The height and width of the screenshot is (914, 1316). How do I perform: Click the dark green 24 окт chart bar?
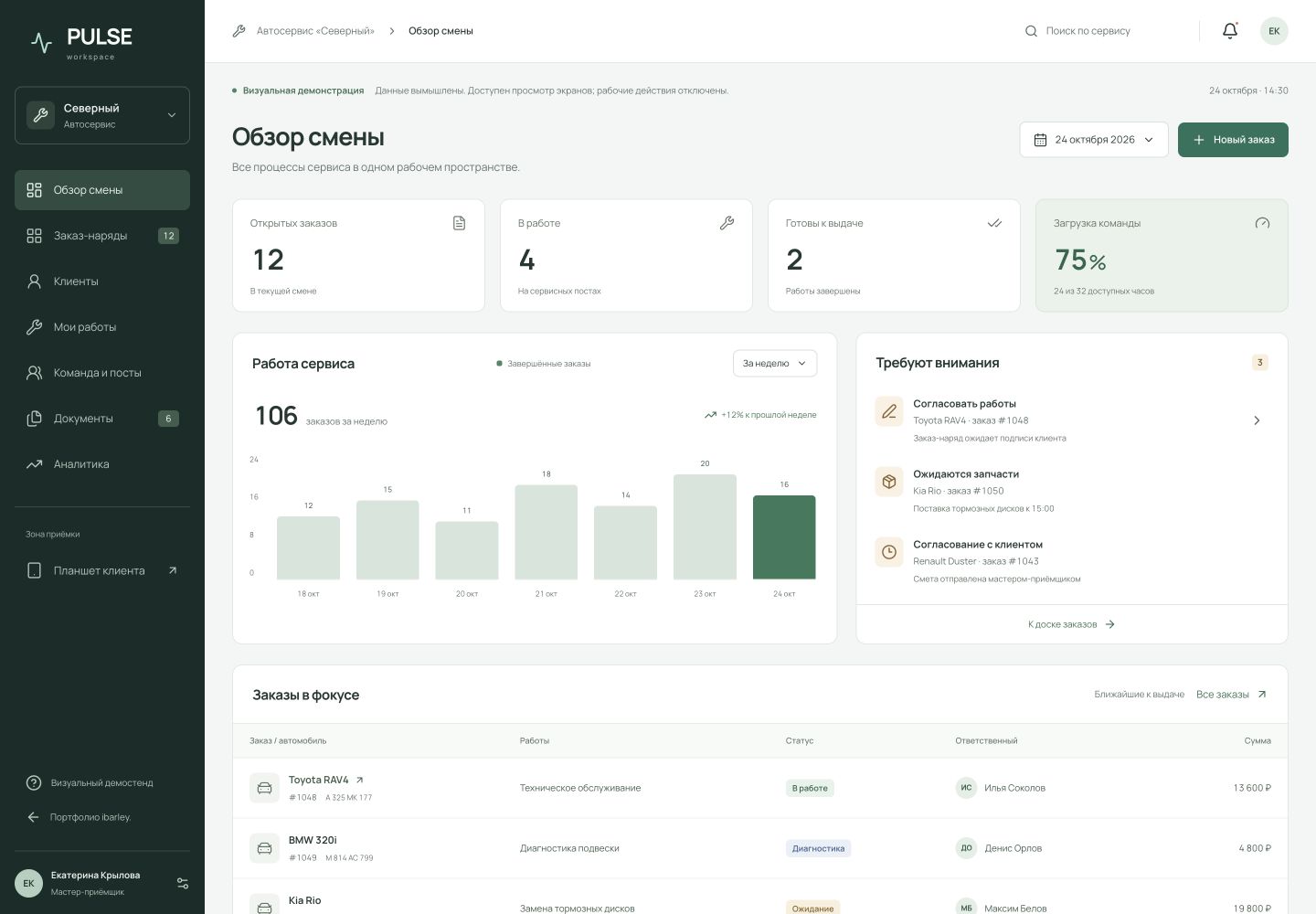(x=784, y=537)
